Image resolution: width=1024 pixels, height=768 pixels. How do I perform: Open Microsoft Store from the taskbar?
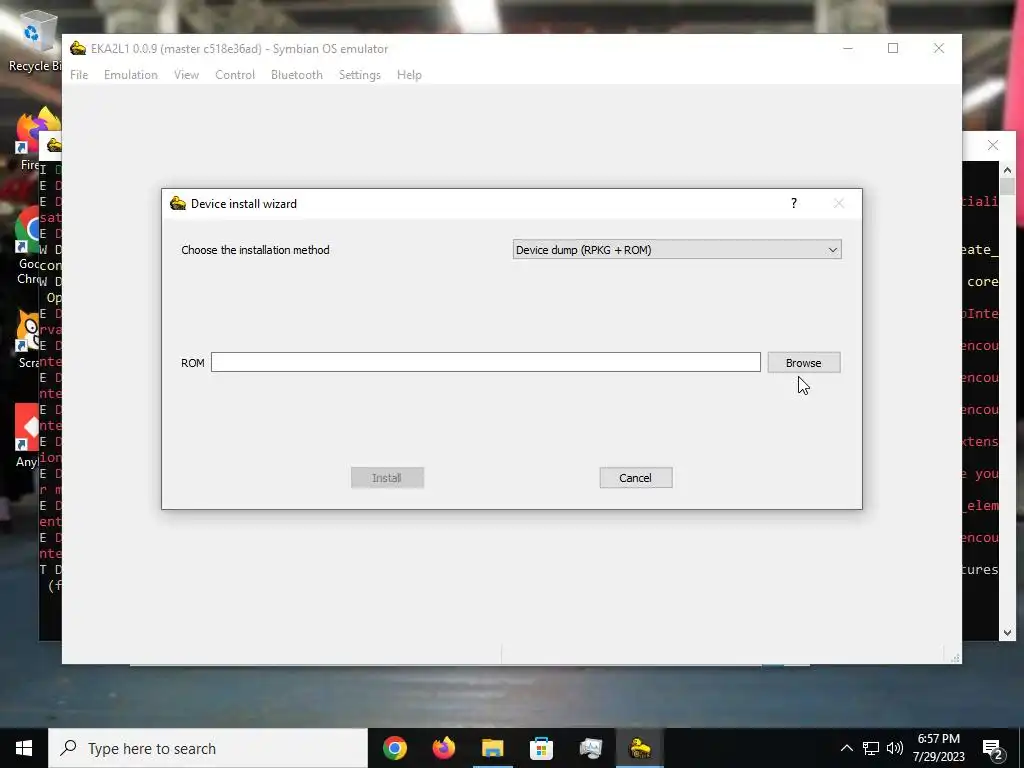541,748
